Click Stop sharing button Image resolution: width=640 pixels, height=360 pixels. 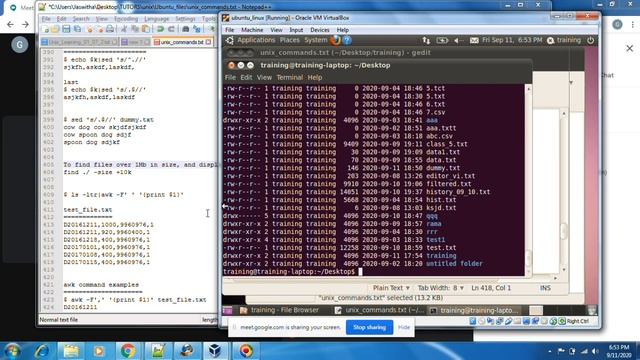[x=369, y=327]
